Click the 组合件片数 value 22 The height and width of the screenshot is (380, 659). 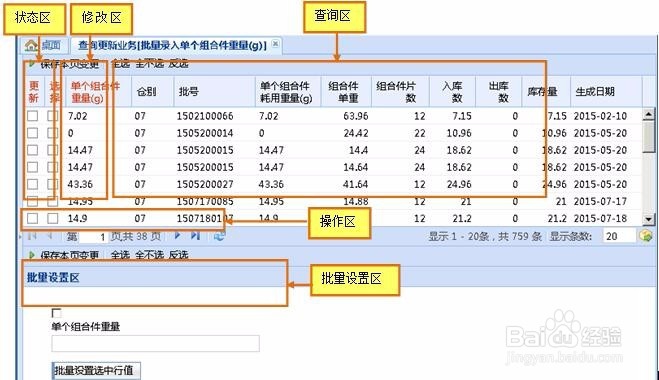(x=420, y=133)
